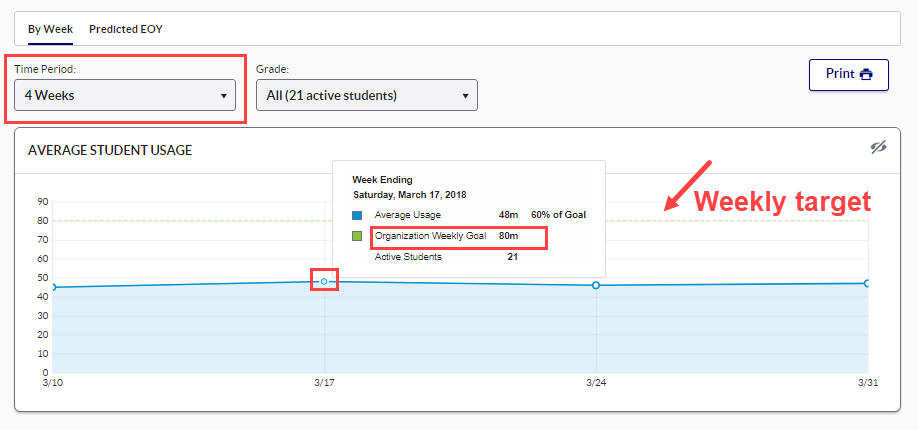The image size is (918, 430).
Task: Click the arrow on the Time Period dropdown
Action: click(x=222, y=96)
